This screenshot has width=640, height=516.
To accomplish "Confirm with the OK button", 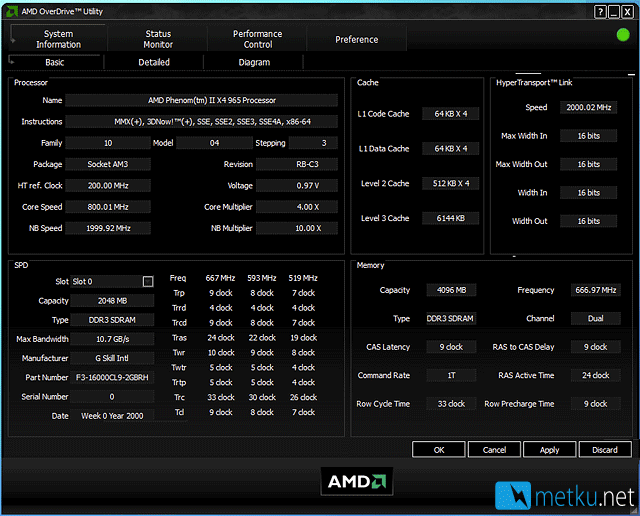I will (439, 449).
